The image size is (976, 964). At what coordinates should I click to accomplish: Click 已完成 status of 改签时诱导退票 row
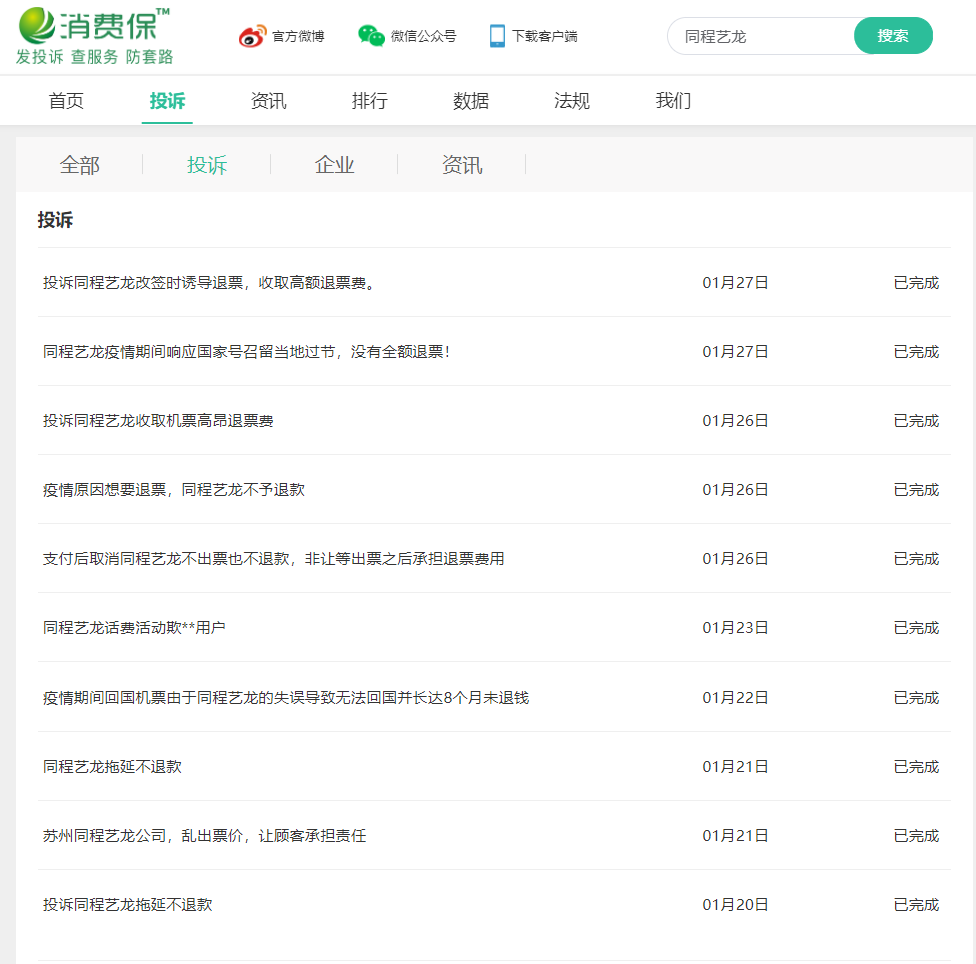point(916,283)
